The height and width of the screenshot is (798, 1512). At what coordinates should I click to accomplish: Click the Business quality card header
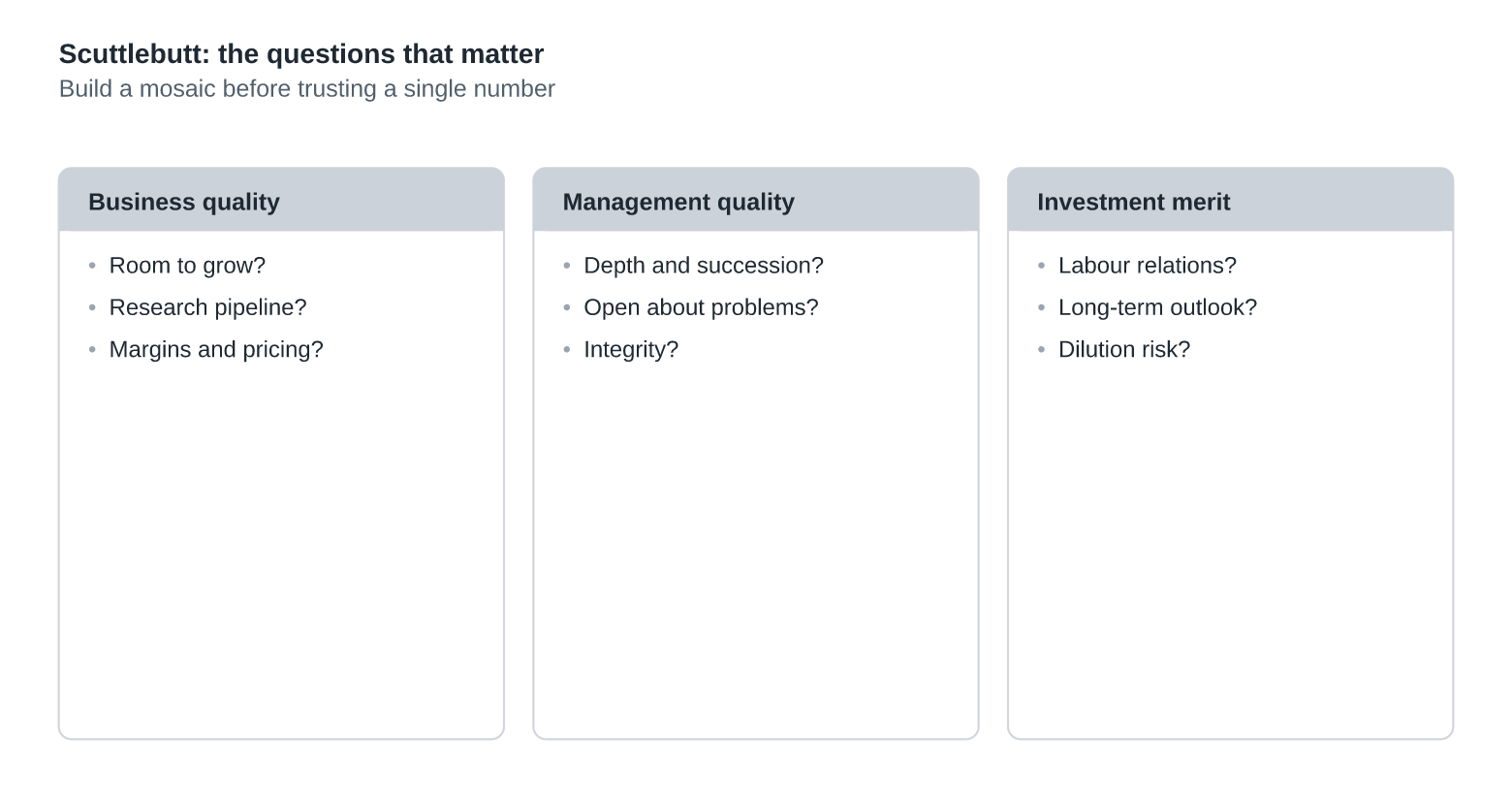tap(281, 200)
